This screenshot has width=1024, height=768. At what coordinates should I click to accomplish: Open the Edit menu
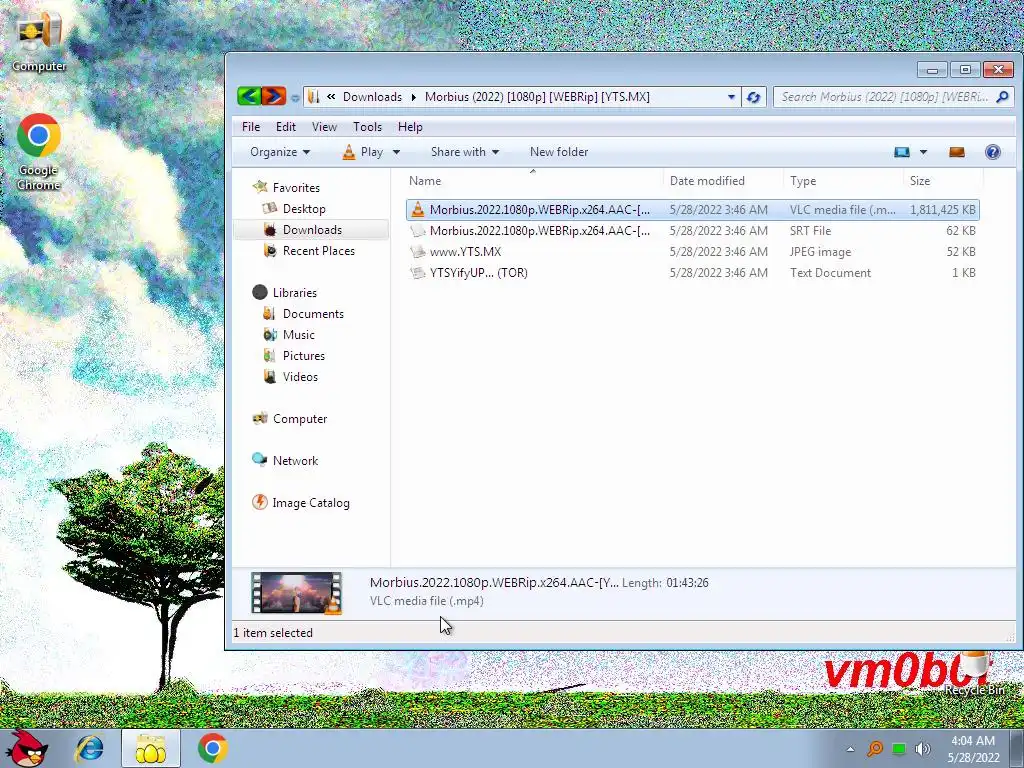pos(285,127)
